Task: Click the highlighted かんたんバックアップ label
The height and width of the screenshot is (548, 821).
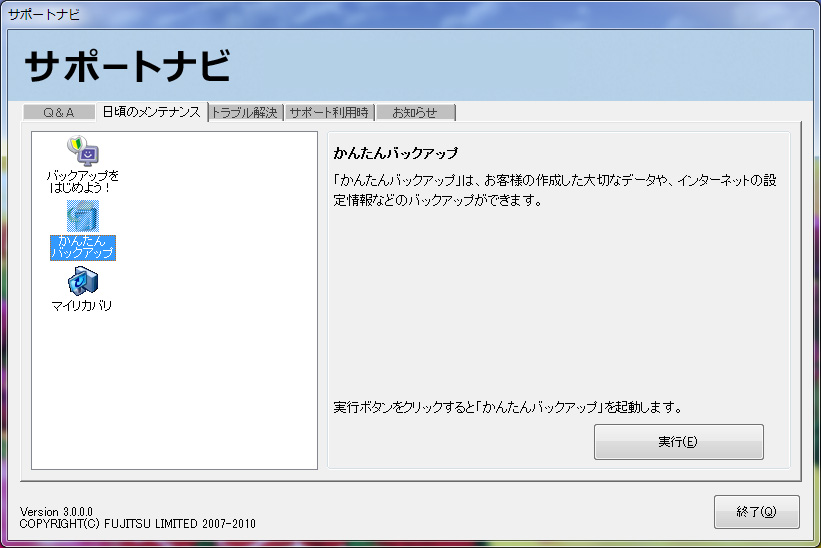Action: point(83,247)
